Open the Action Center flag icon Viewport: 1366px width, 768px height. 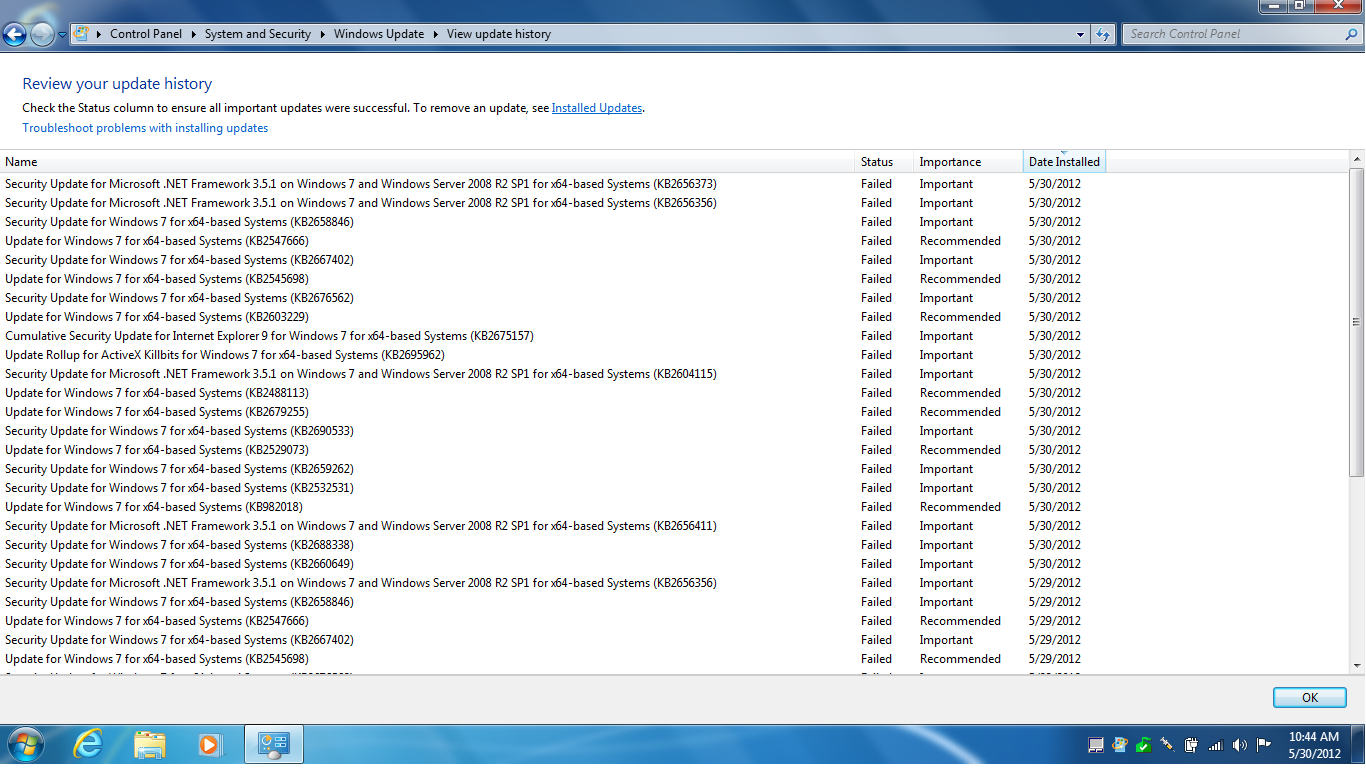[1263, 745]
